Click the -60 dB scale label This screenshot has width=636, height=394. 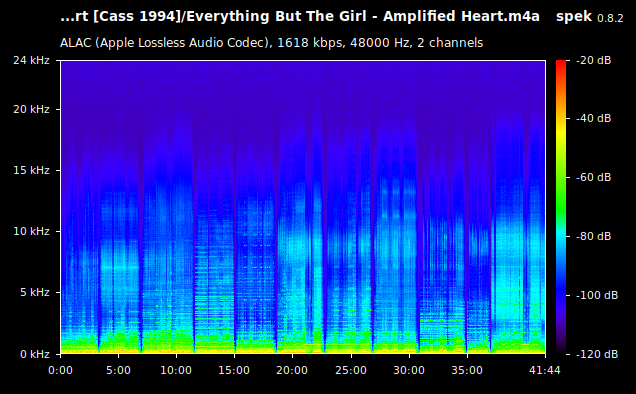click(x=593, y=177)
